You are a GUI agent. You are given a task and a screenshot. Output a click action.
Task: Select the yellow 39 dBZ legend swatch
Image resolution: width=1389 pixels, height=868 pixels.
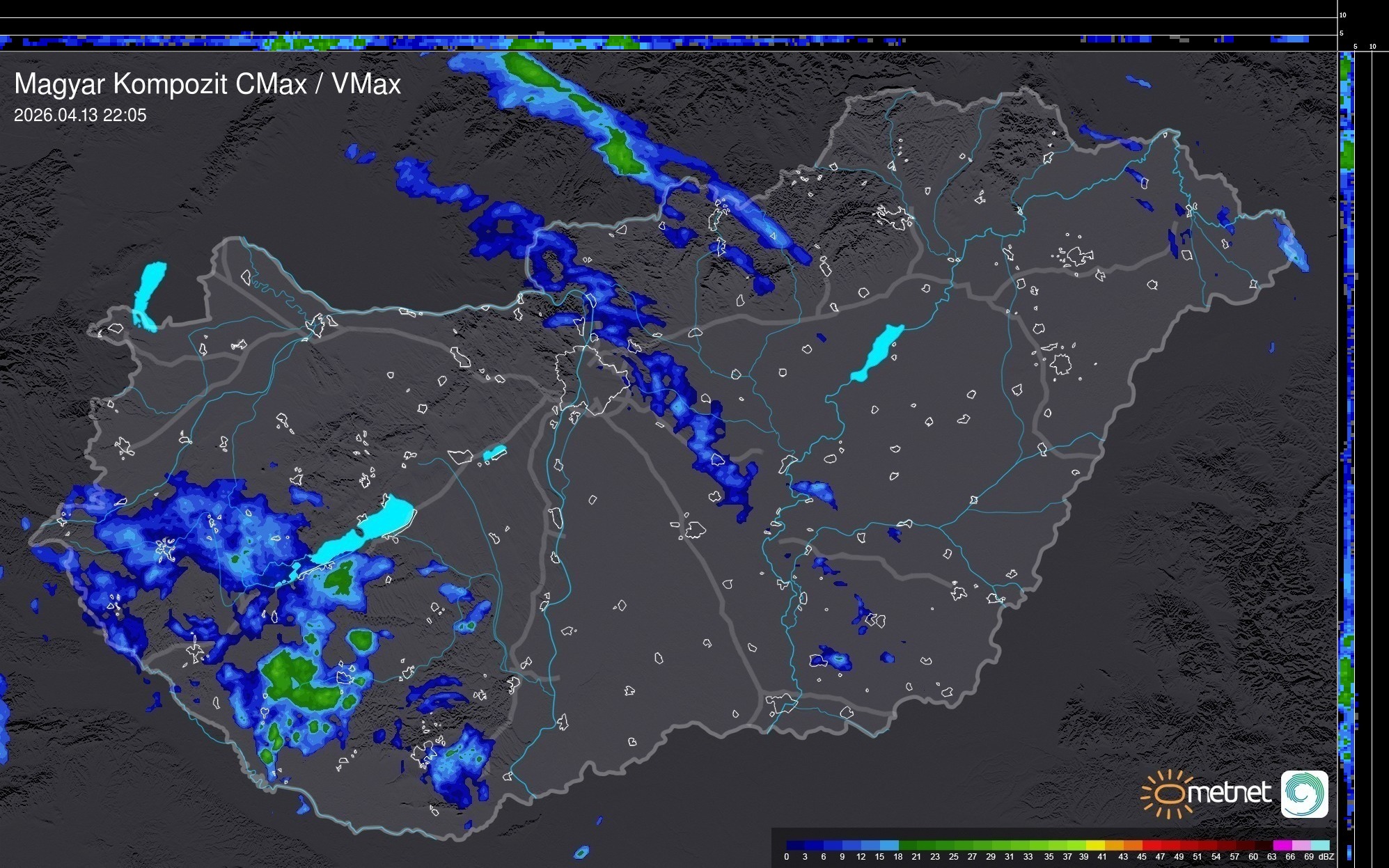tap(1094, 845)
